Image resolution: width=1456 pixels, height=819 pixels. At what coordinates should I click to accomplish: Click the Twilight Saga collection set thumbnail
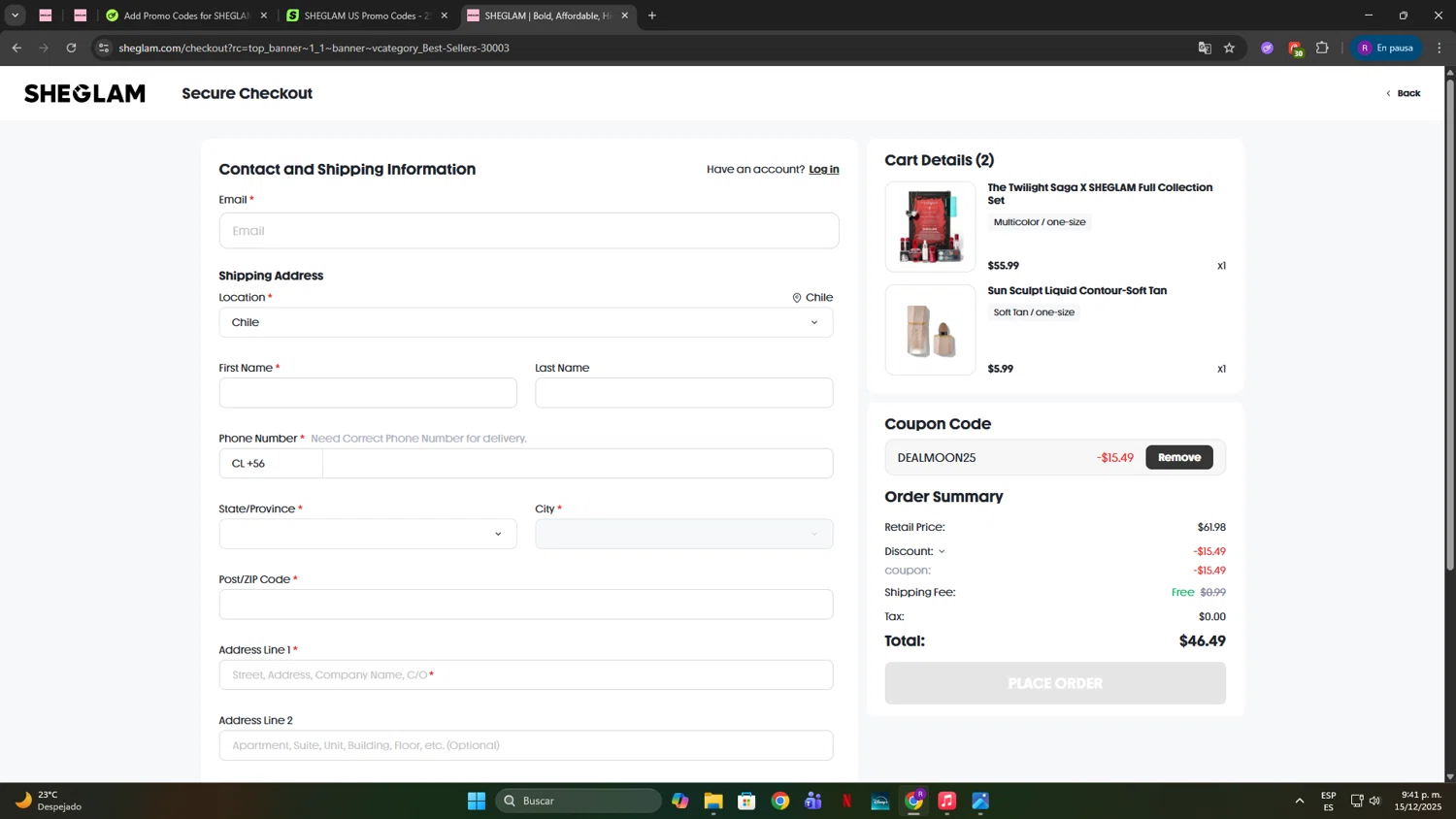[930, 227]
